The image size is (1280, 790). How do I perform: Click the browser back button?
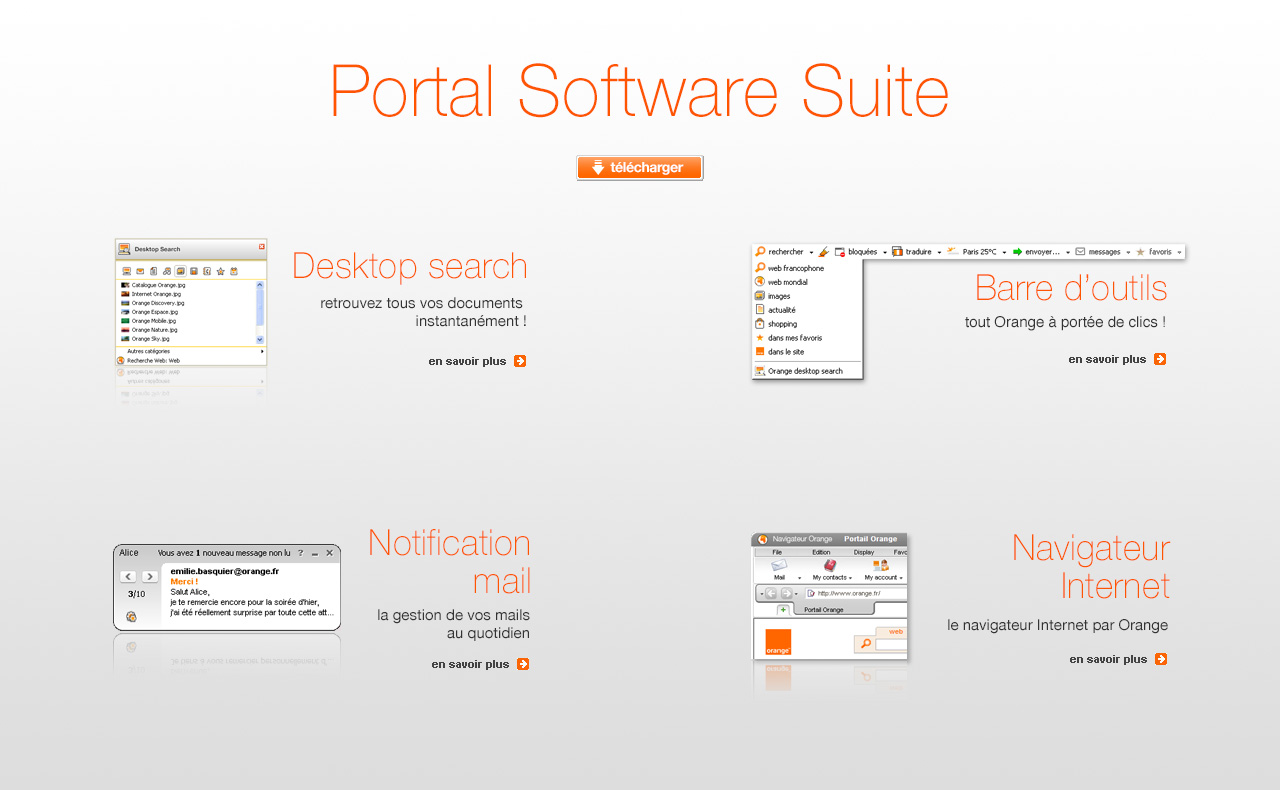click(x=771, y=593)
